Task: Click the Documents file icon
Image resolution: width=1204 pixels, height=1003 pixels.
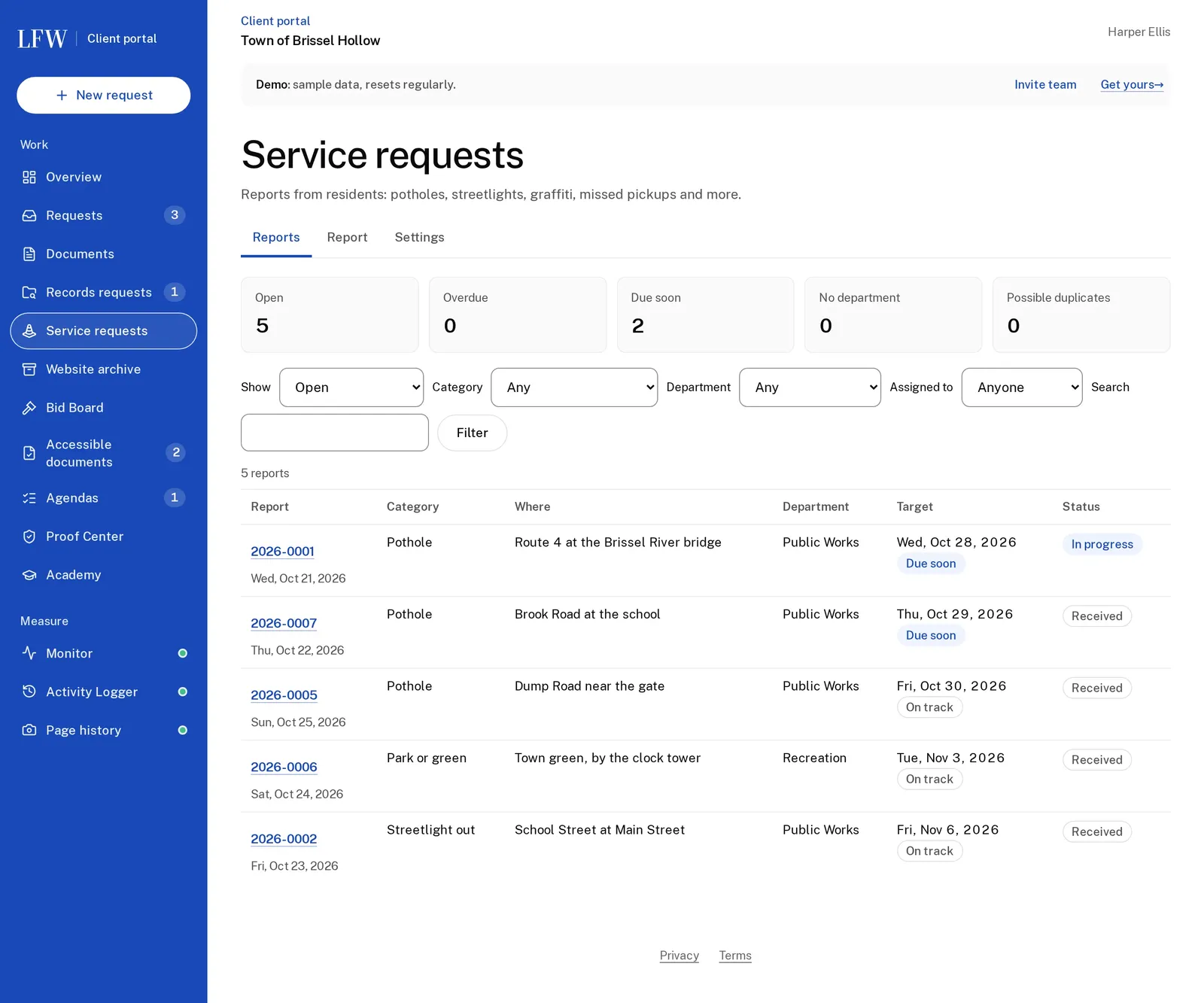Action: coord(29,254)
